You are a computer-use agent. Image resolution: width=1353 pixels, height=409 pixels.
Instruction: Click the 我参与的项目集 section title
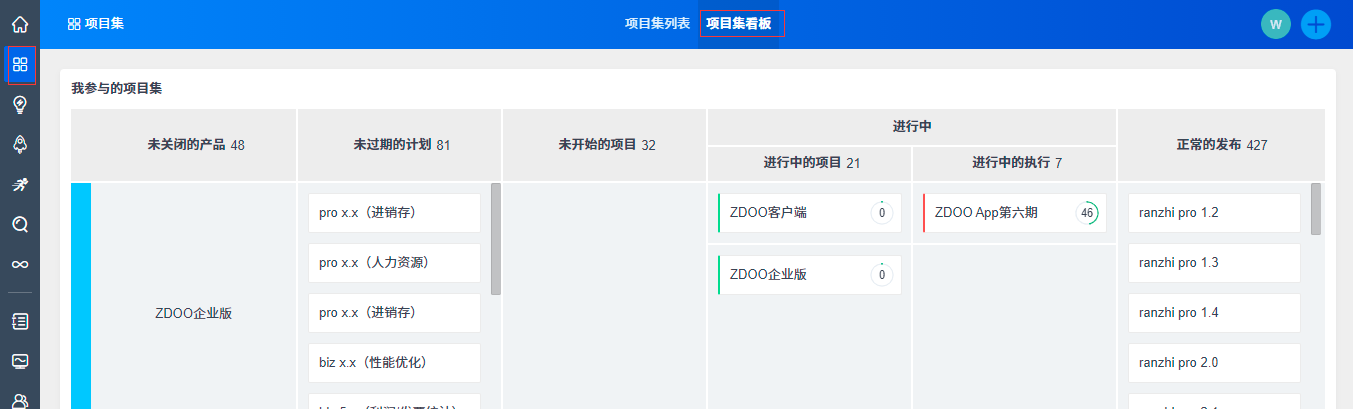117,88
